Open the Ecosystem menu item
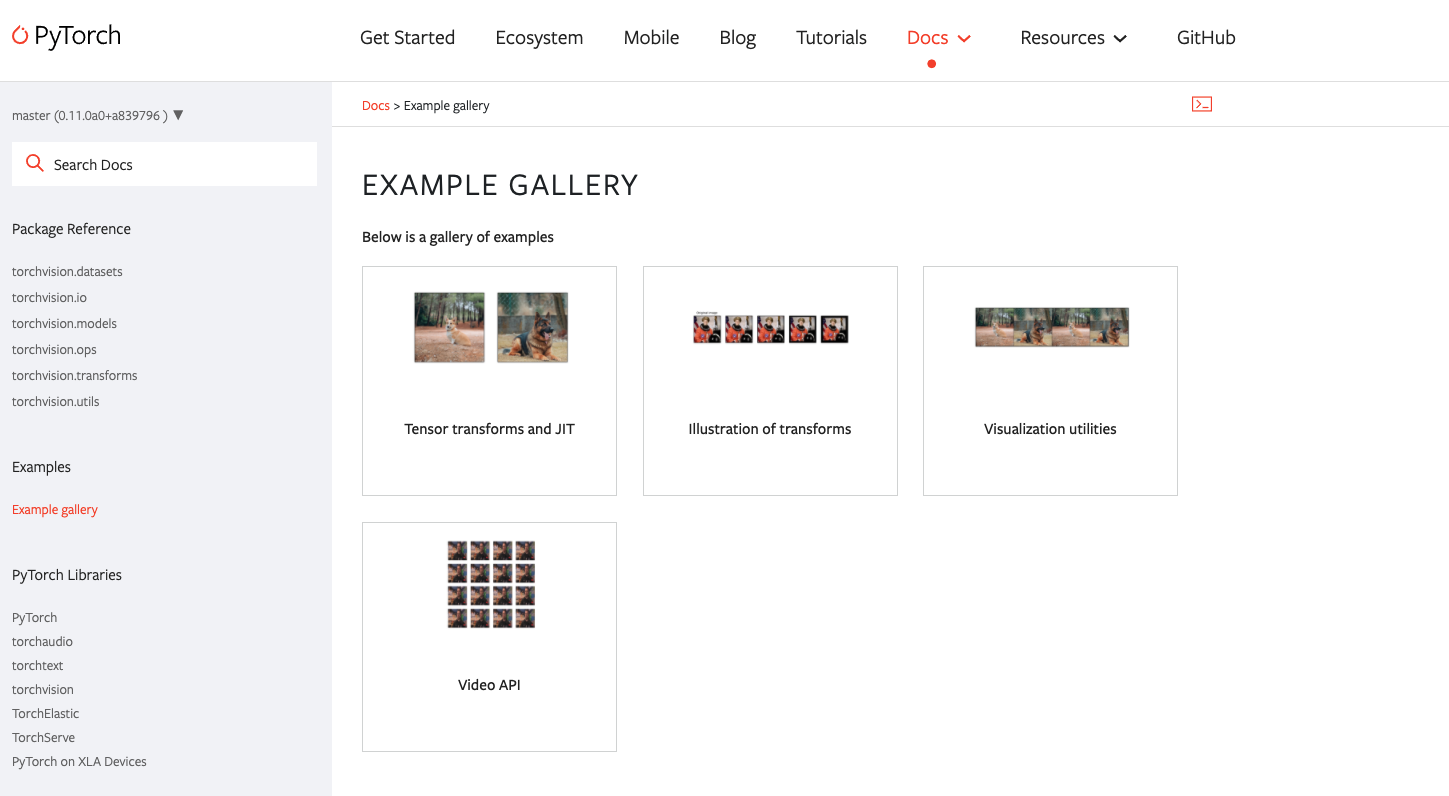Screen dimensions: 1449x796 click(x=539, y=37)
